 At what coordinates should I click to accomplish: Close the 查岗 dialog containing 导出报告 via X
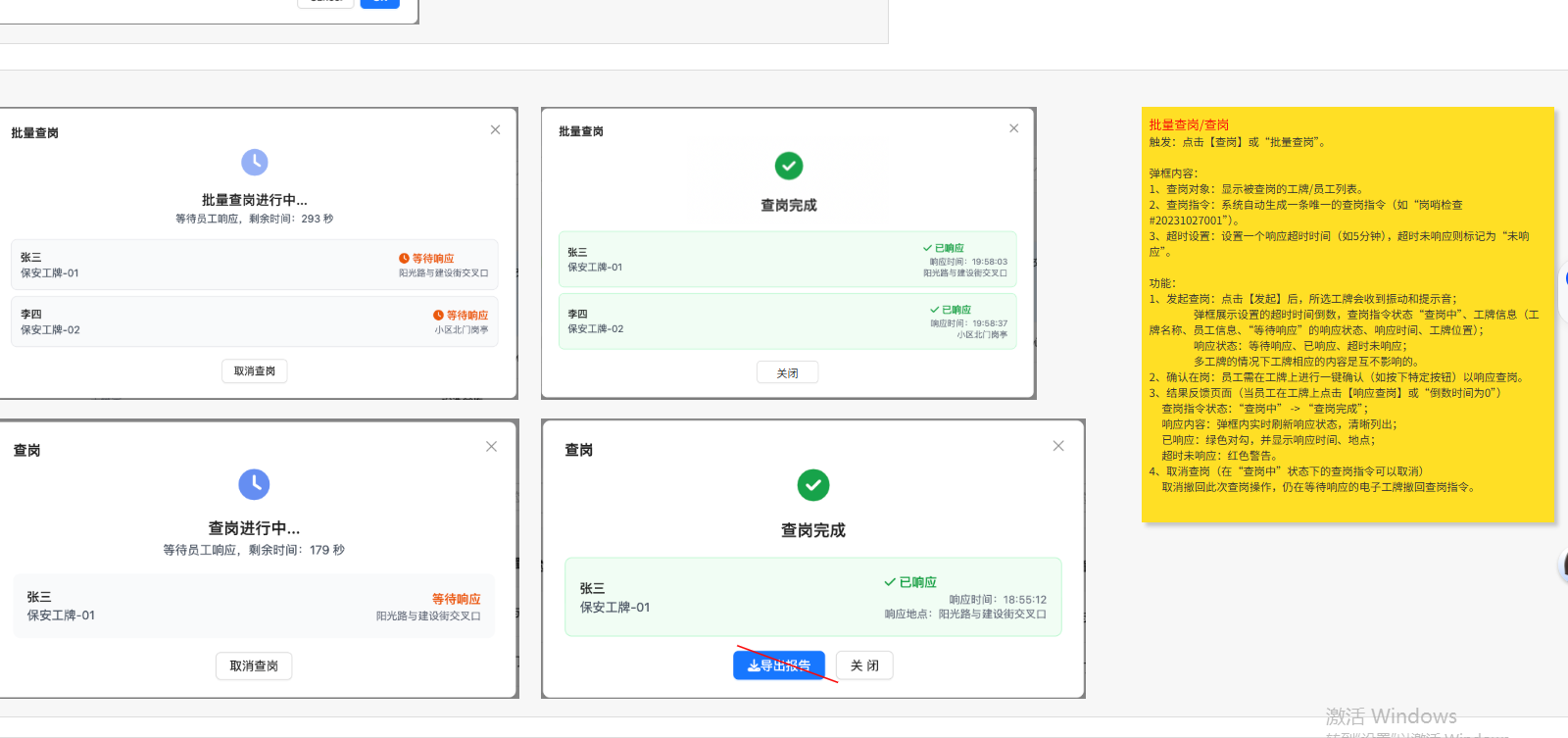point(1058,446)
